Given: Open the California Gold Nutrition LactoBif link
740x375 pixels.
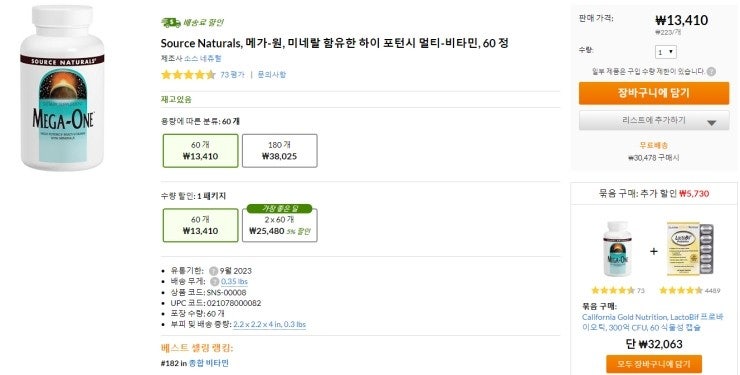Looking at the screenshot, I should click(x=652, y=322).
